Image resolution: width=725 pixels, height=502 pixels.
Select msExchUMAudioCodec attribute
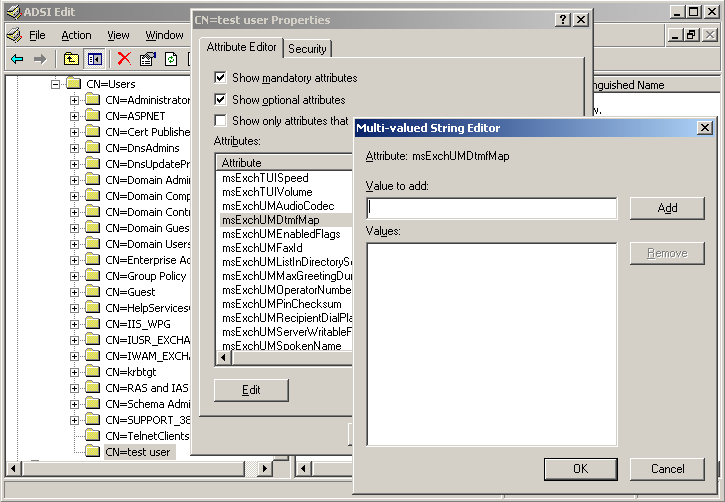pos(278,206)
